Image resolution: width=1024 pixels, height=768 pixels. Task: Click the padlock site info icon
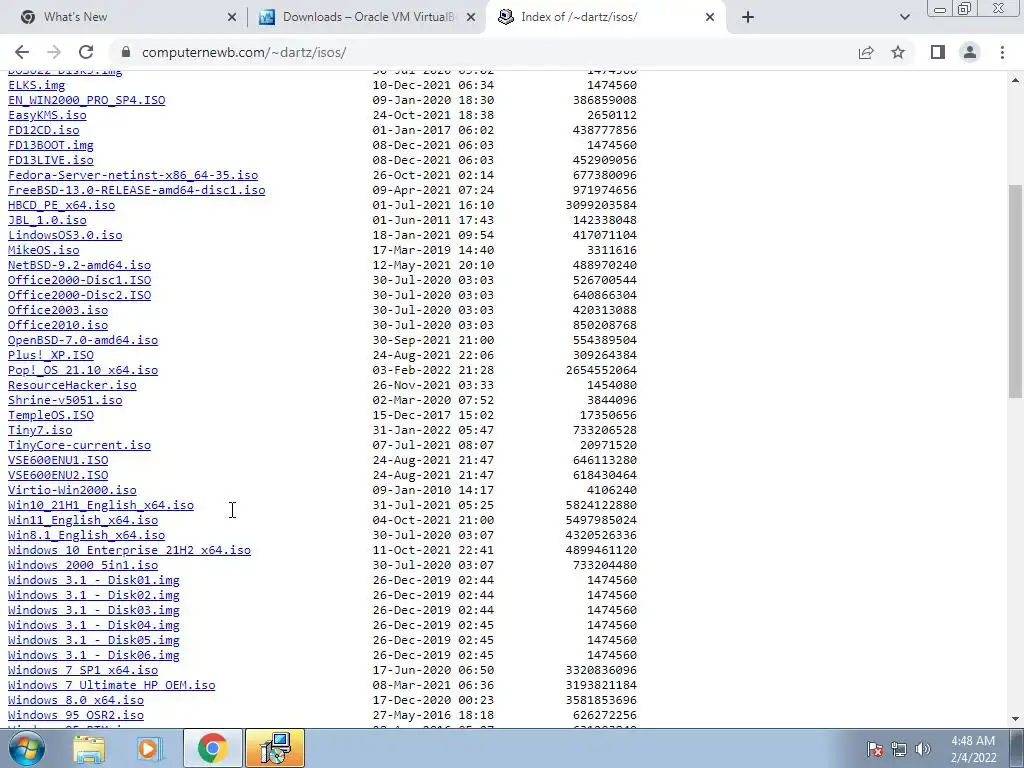[126, 52]
